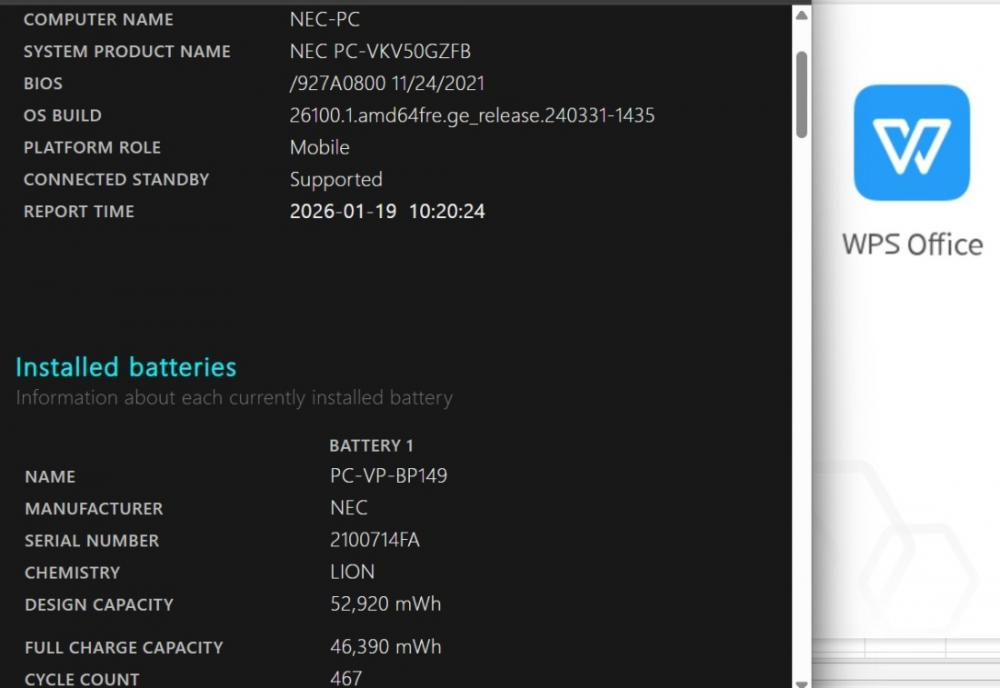Click the REPORT TIME label
This screenshot has width=1000, height=688.
tap(78, 211)
